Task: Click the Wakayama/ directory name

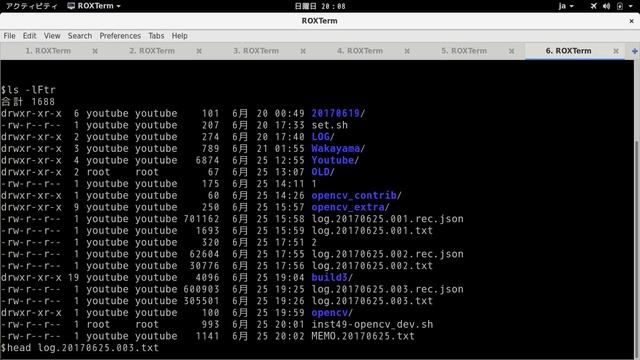Action: click(x=338, y=149)
